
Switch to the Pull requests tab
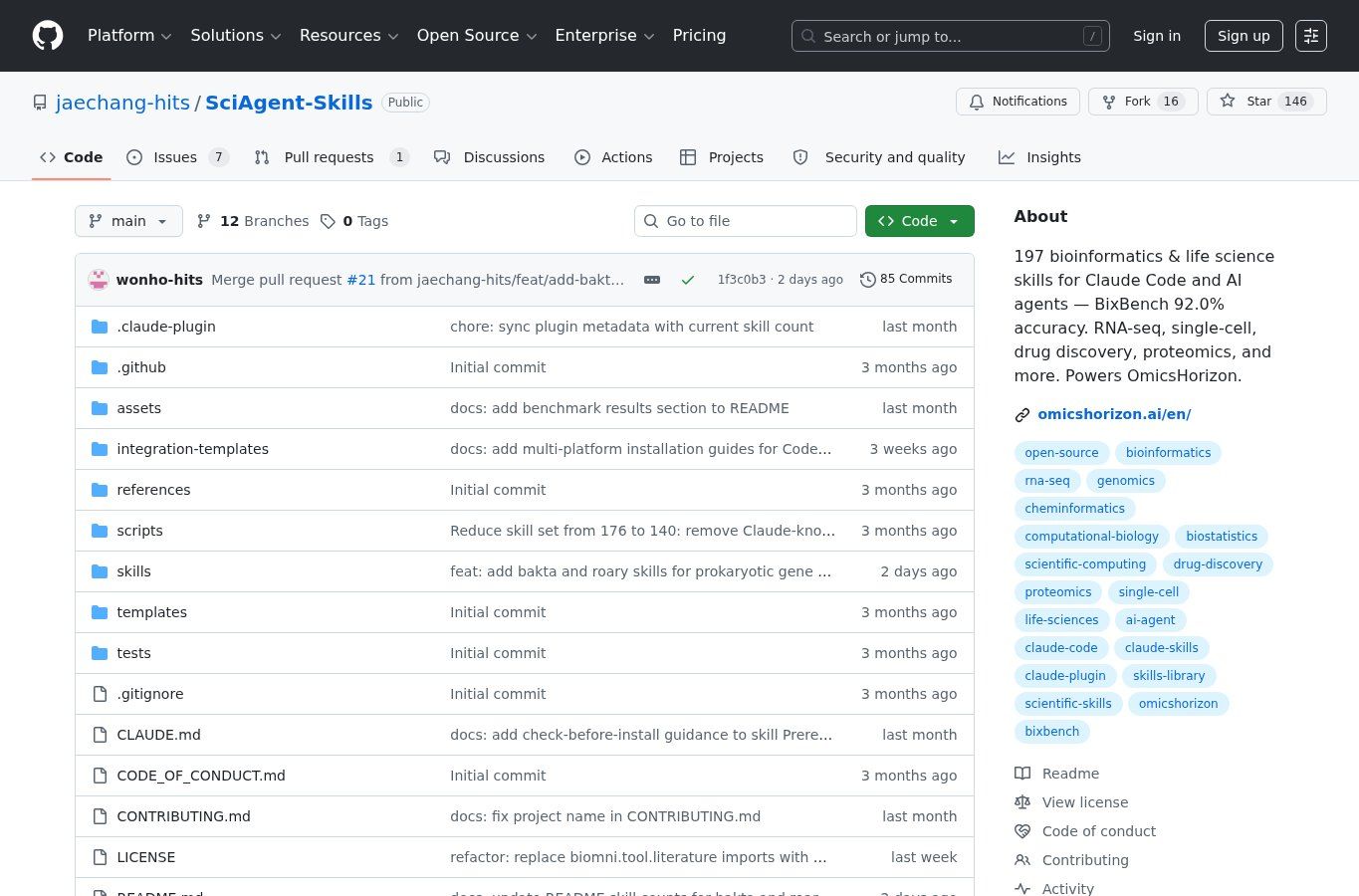pyautogui.click(x=332, y=157)
